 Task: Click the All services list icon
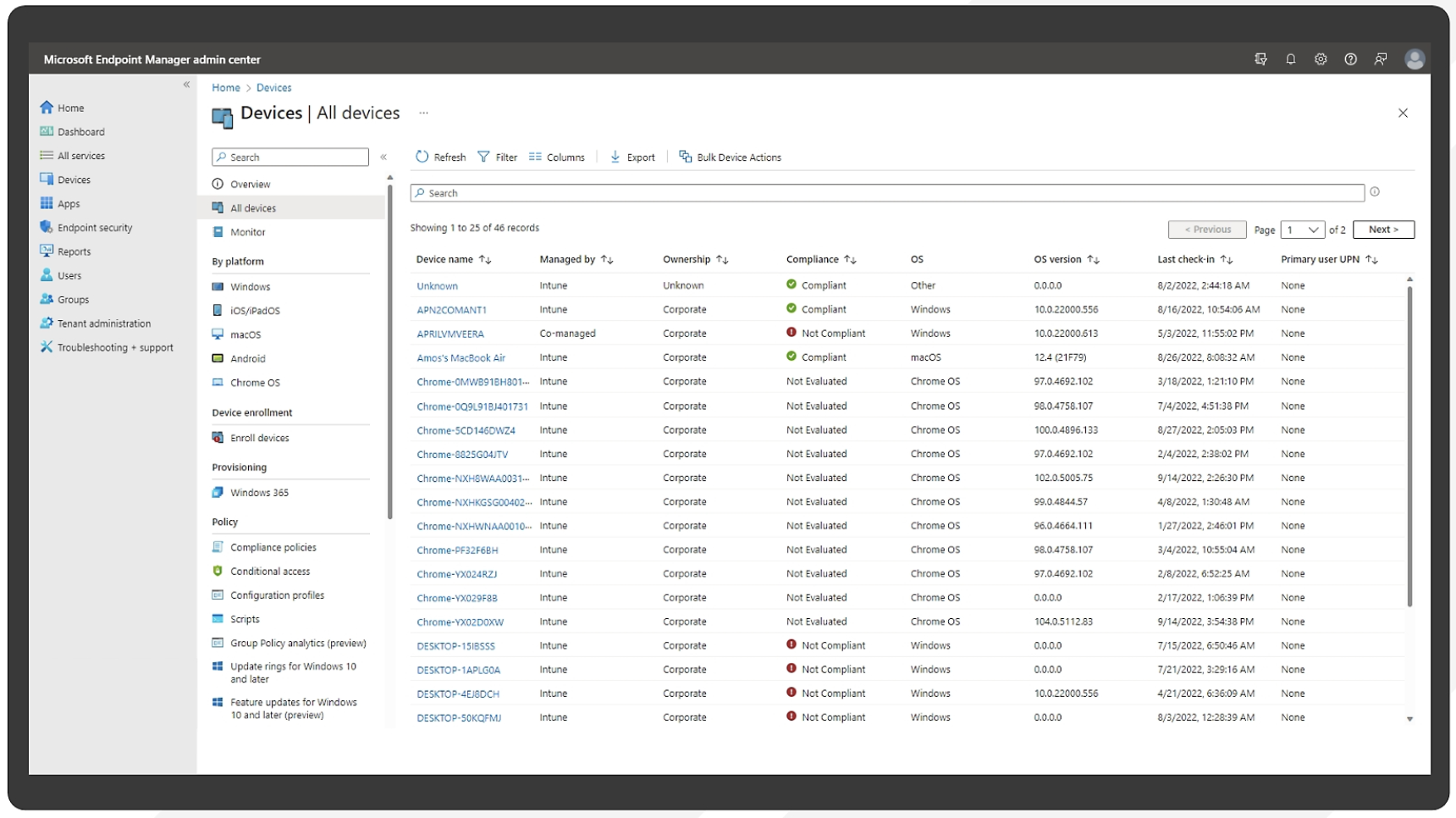[47, 155]
